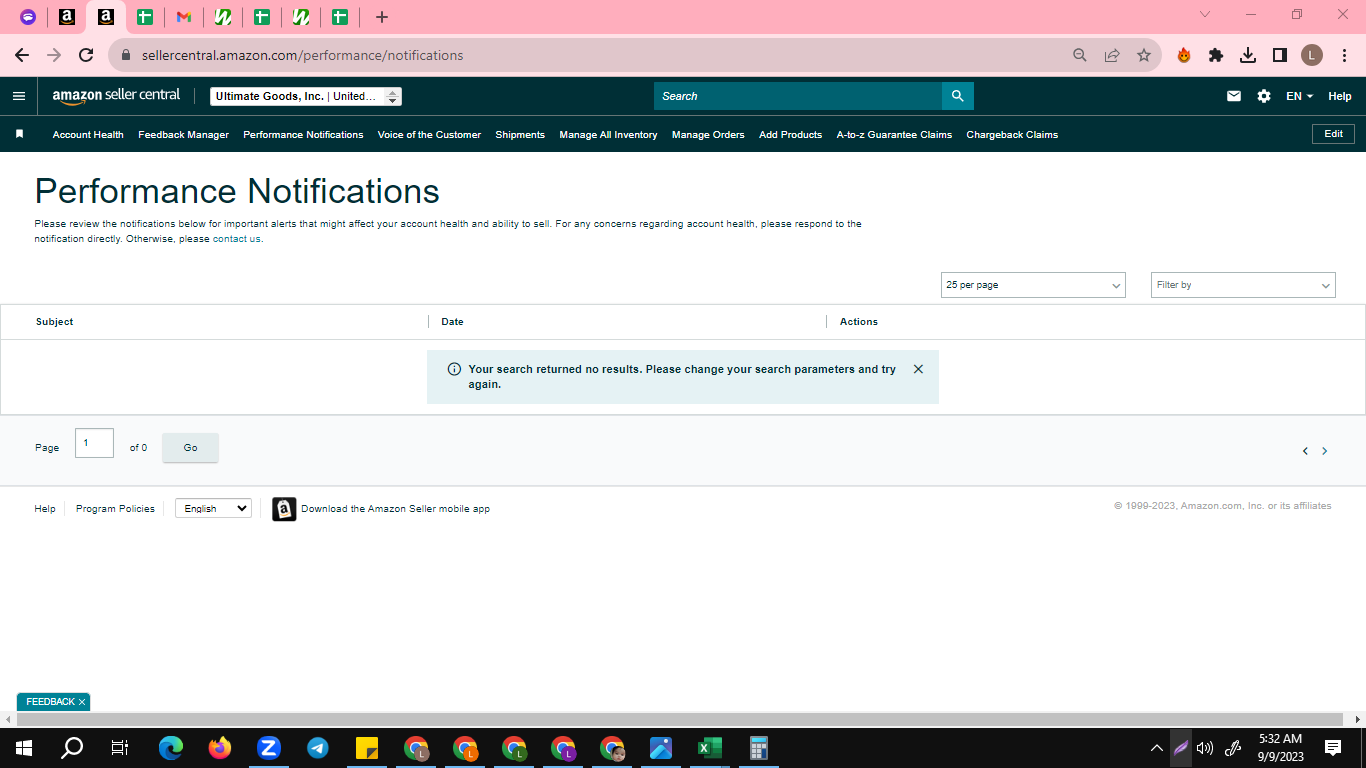Click the browser address bar URL
1366x768 pixels.
[302, 55]
